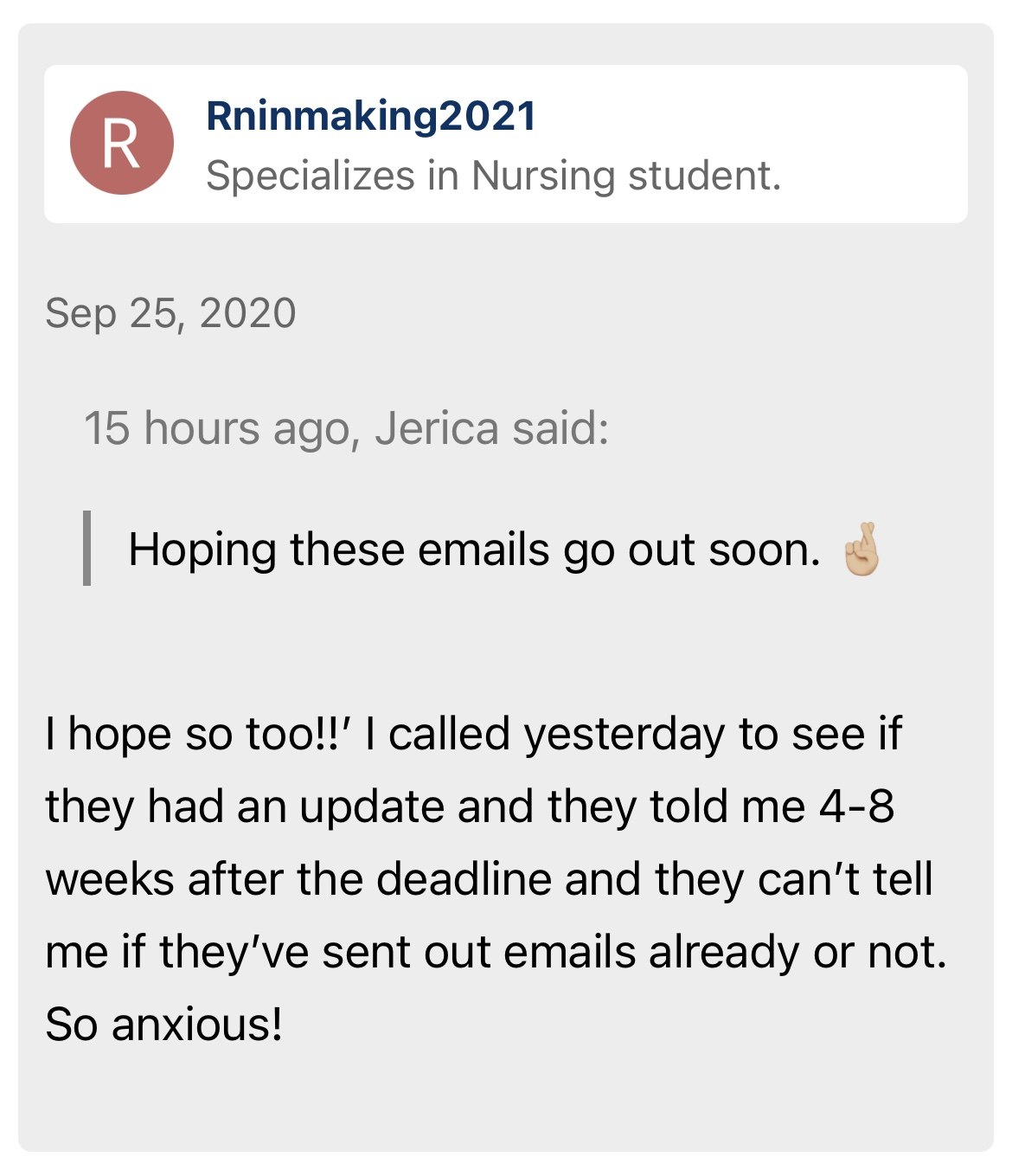This screenshot has width=1012, height=1176.
Task: Select the quoted 'Hoping these emails go out soon.' text
Action: click(x=474, y=549)
